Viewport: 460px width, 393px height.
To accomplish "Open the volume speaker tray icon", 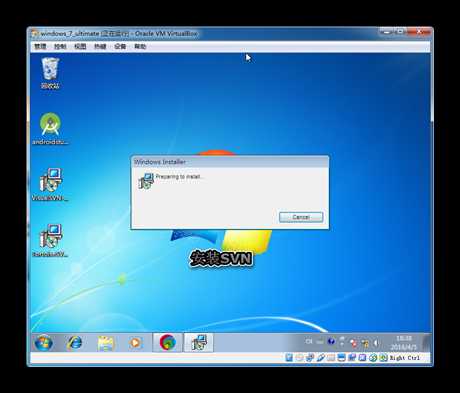I will coord(376,343).
